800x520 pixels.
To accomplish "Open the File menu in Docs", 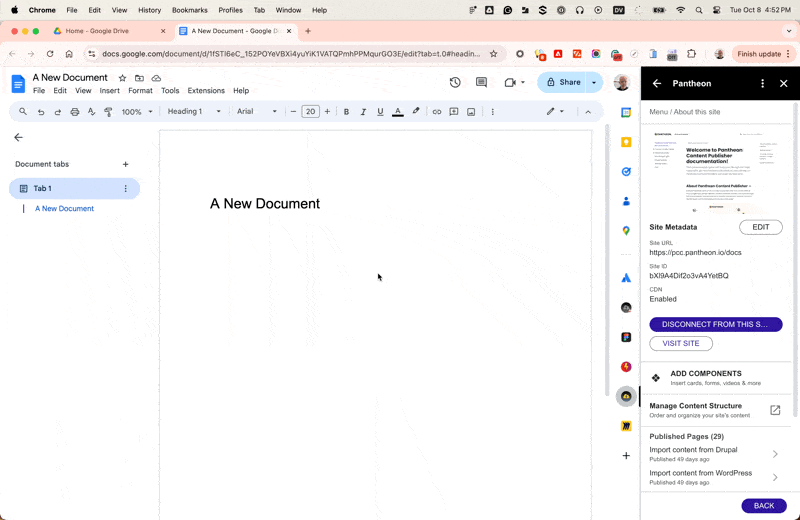I will 39,90.
